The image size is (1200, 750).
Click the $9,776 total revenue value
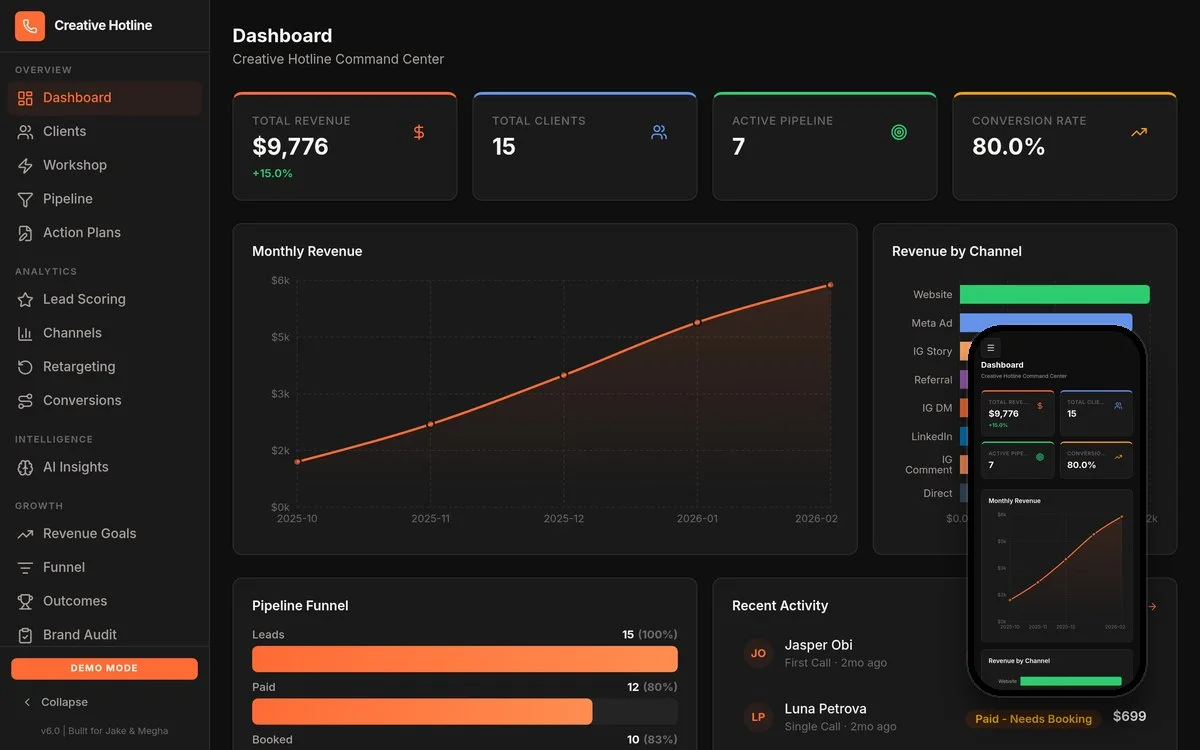point(290,147)
